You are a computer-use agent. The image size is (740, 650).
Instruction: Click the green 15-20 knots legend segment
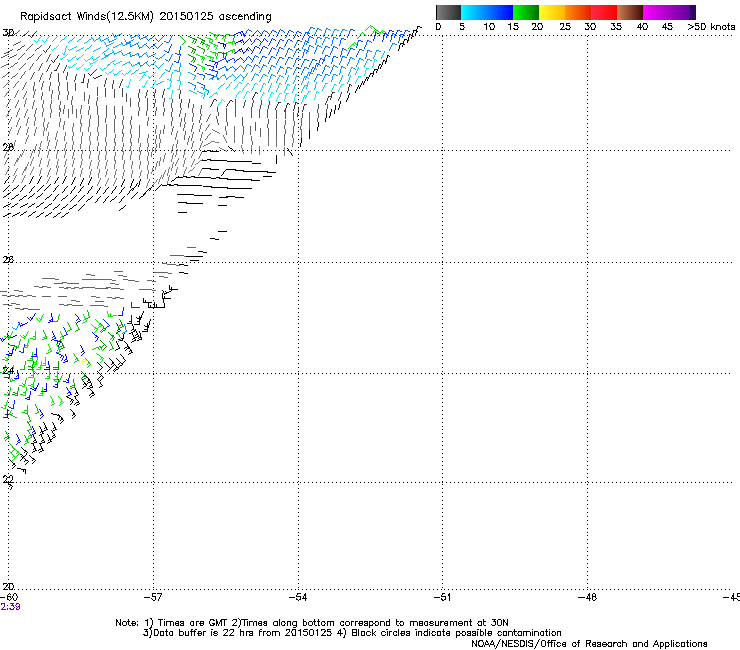pyautogui.click(x=526, y=12)
